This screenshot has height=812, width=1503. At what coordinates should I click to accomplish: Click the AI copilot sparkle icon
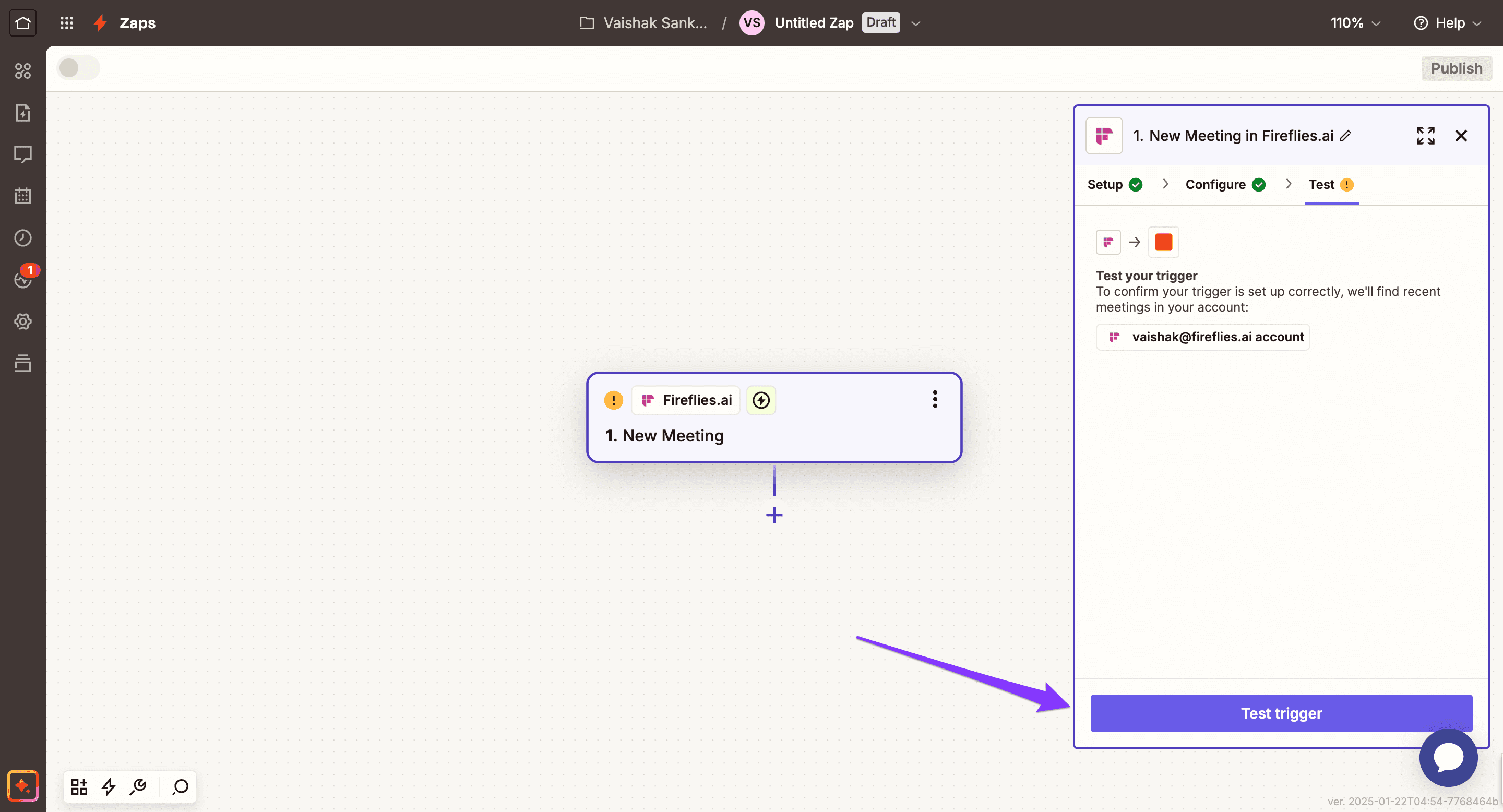pos(23,786)
